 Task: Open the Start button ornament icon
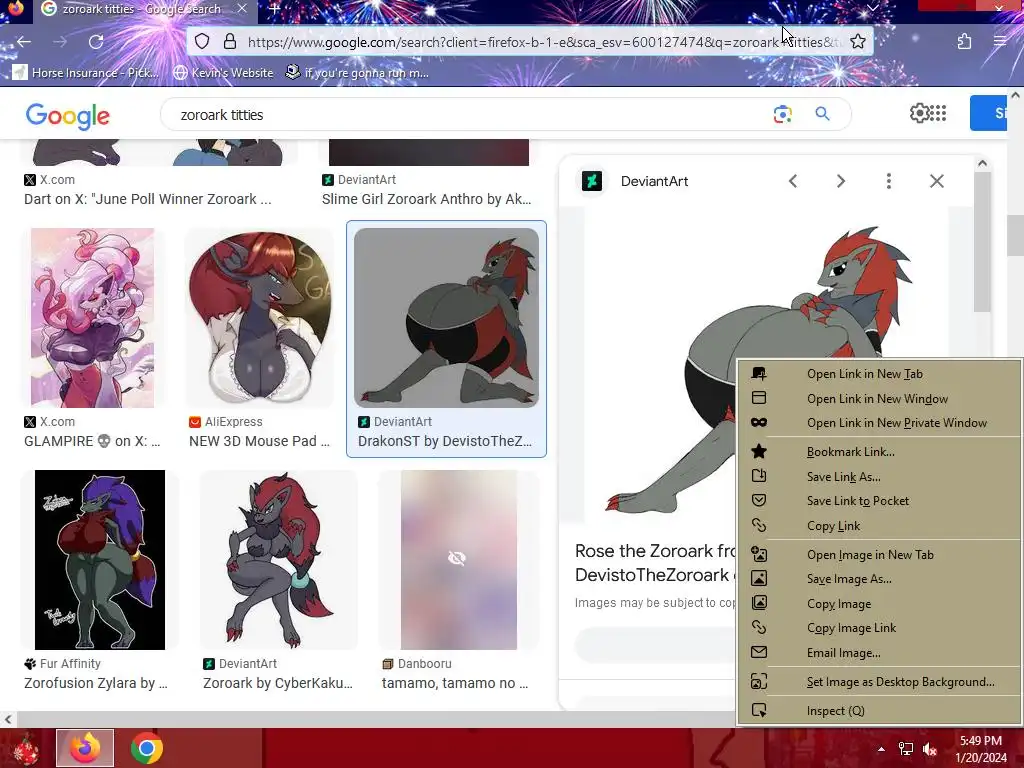[26, 749]
